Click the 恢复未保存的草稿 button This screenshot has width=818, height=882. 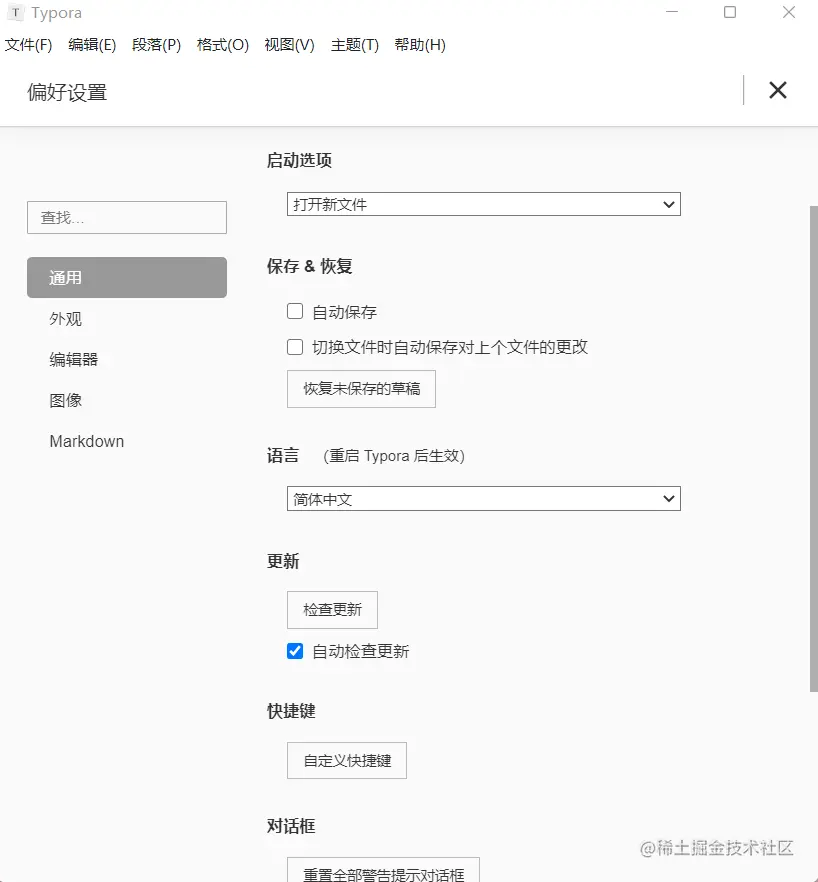361,390
